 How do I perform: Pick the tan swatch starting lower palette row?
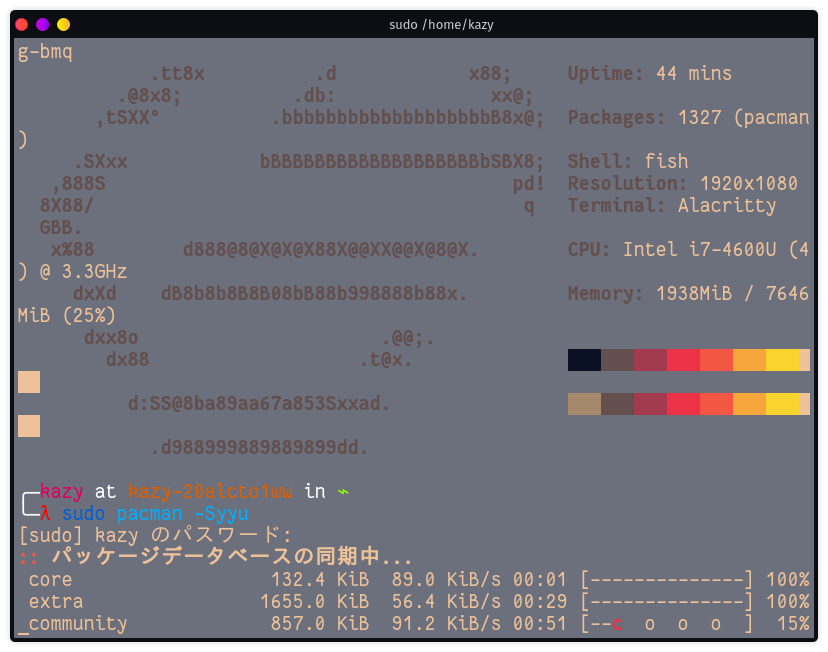pos(584,404)
